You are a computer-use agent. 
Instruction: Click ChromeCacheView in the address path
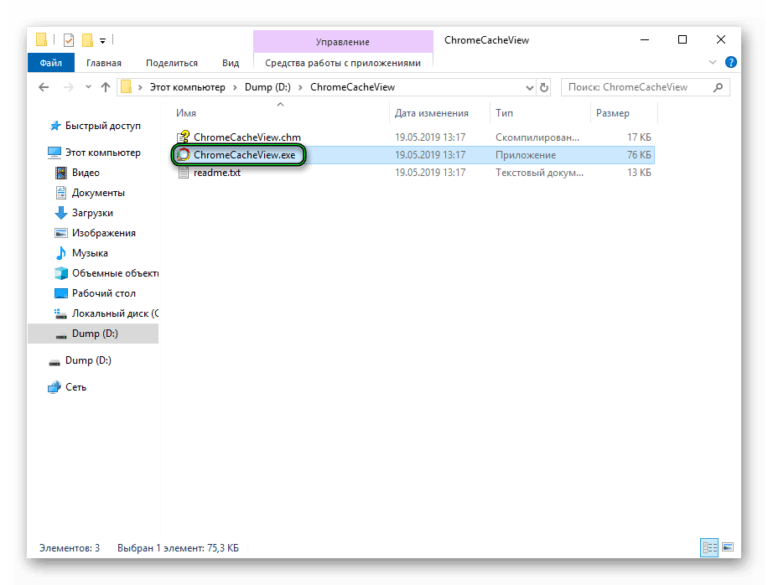click(x=352, y=87)
